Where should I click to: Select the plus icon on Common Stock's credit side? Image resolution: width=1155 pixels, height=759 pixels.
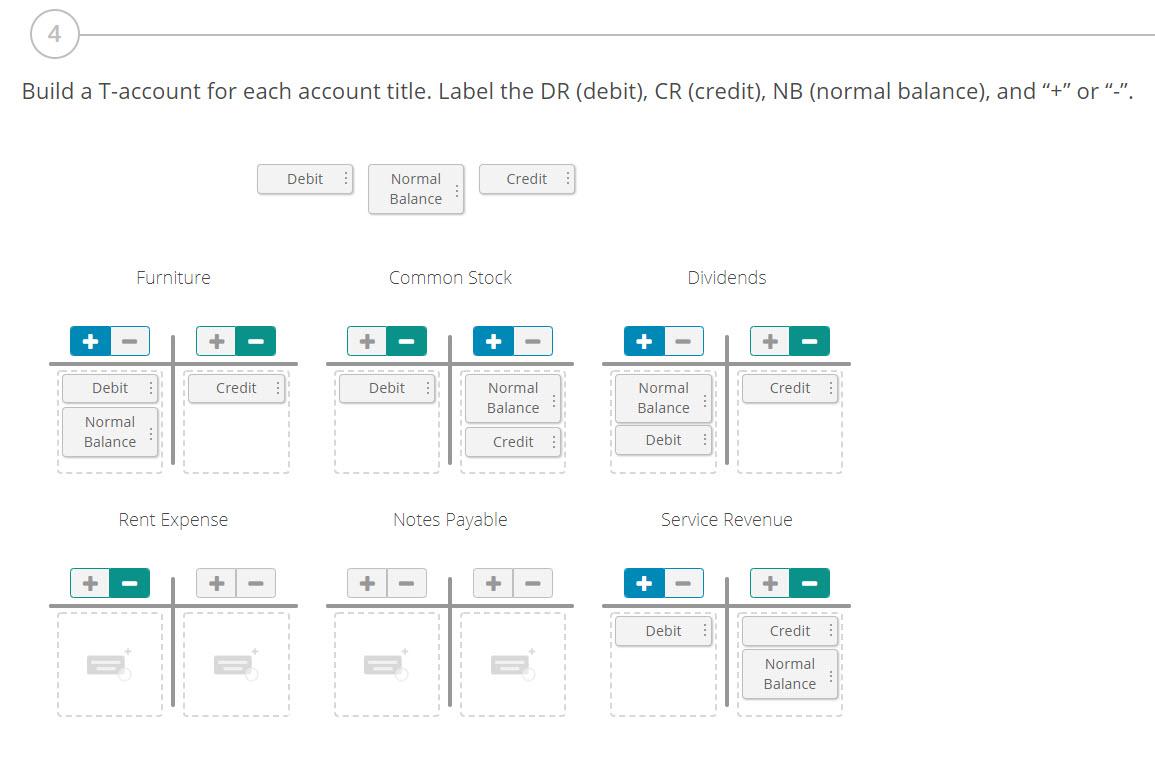pyautogui.click(x=494, y=341)
